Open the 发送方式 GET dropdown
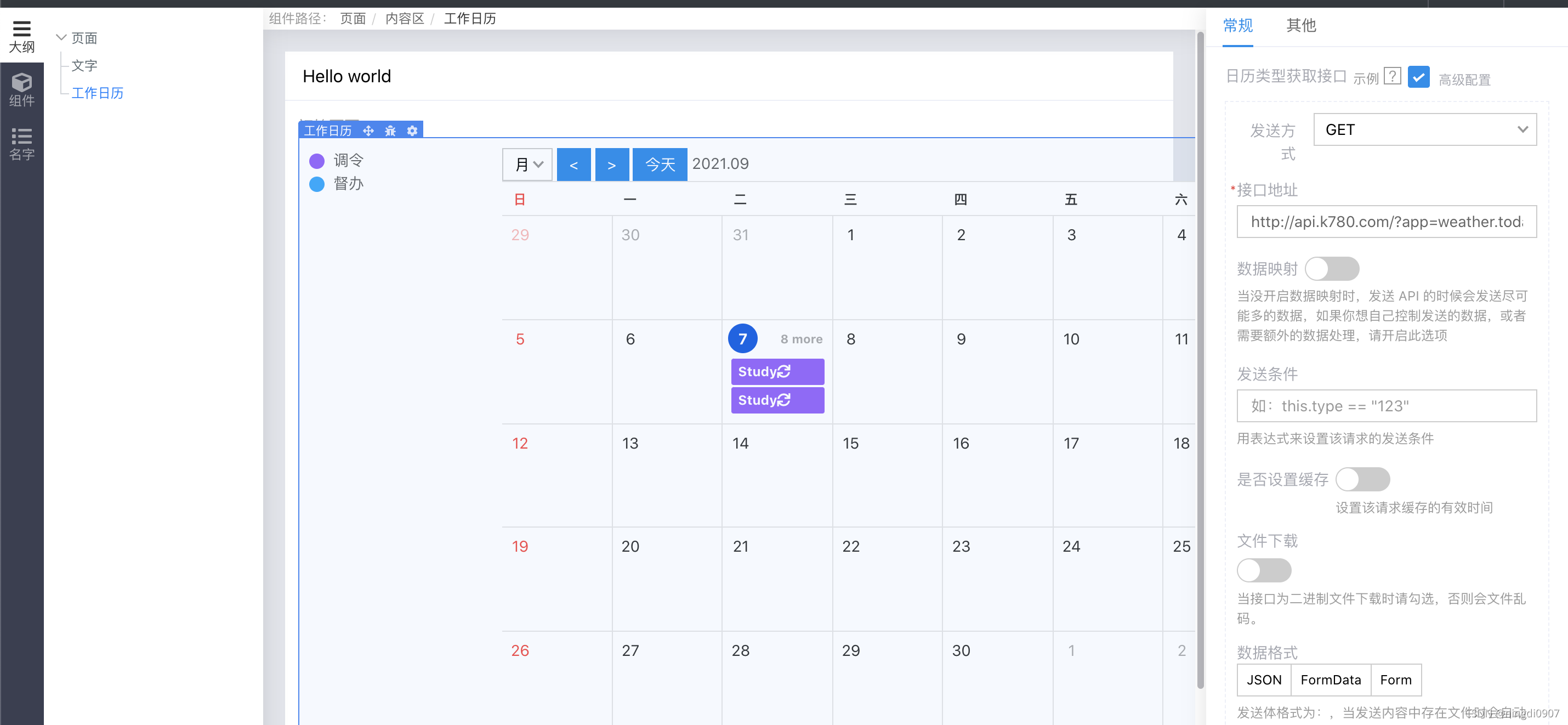The height and width of the screenshot is (725, 1568). [1424, 129]
